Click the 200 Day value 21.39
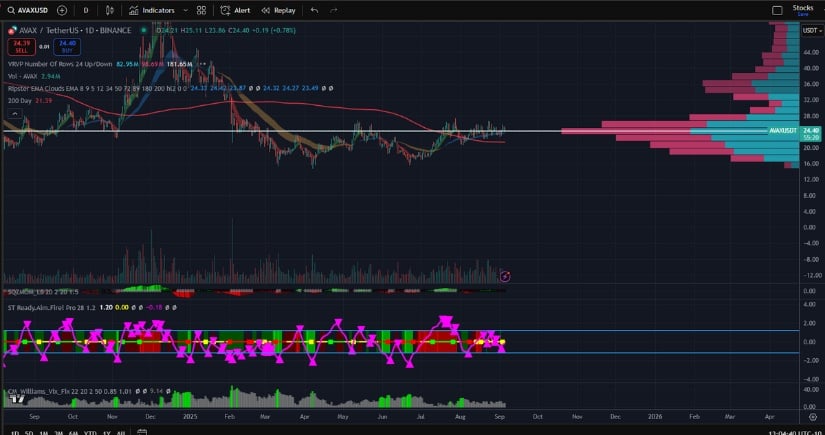This screenshot has height=435, width=825. point(44,100)
